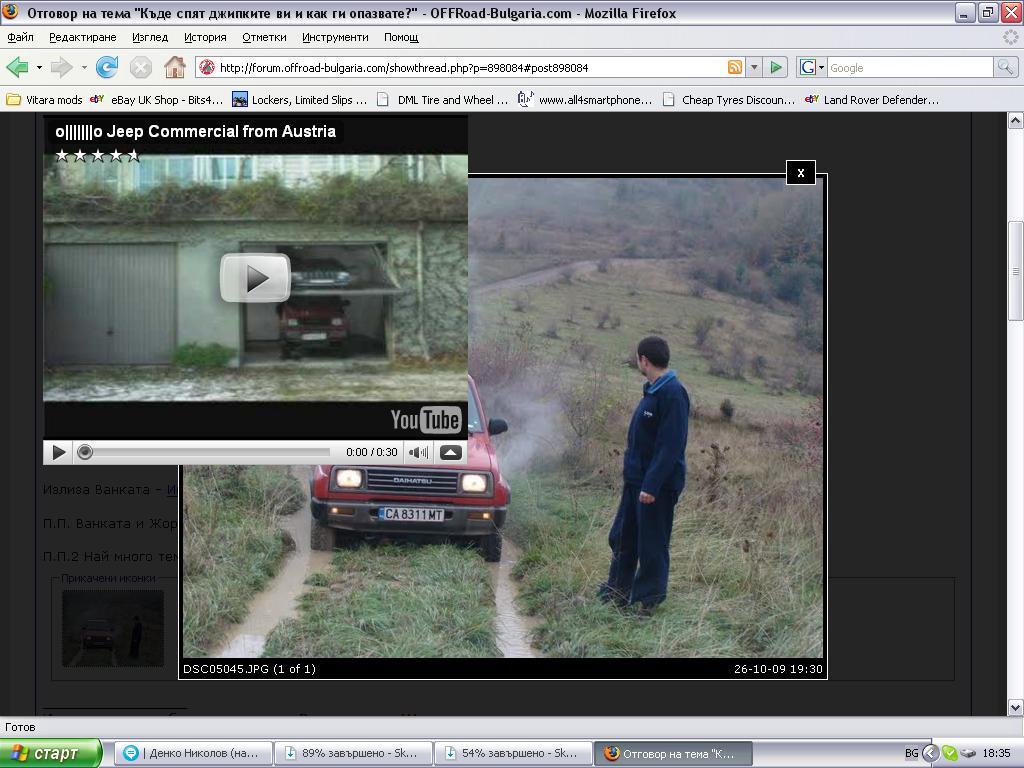Click the play button in video controls
The image size is (1024, 768).
(x=58, y=452)
